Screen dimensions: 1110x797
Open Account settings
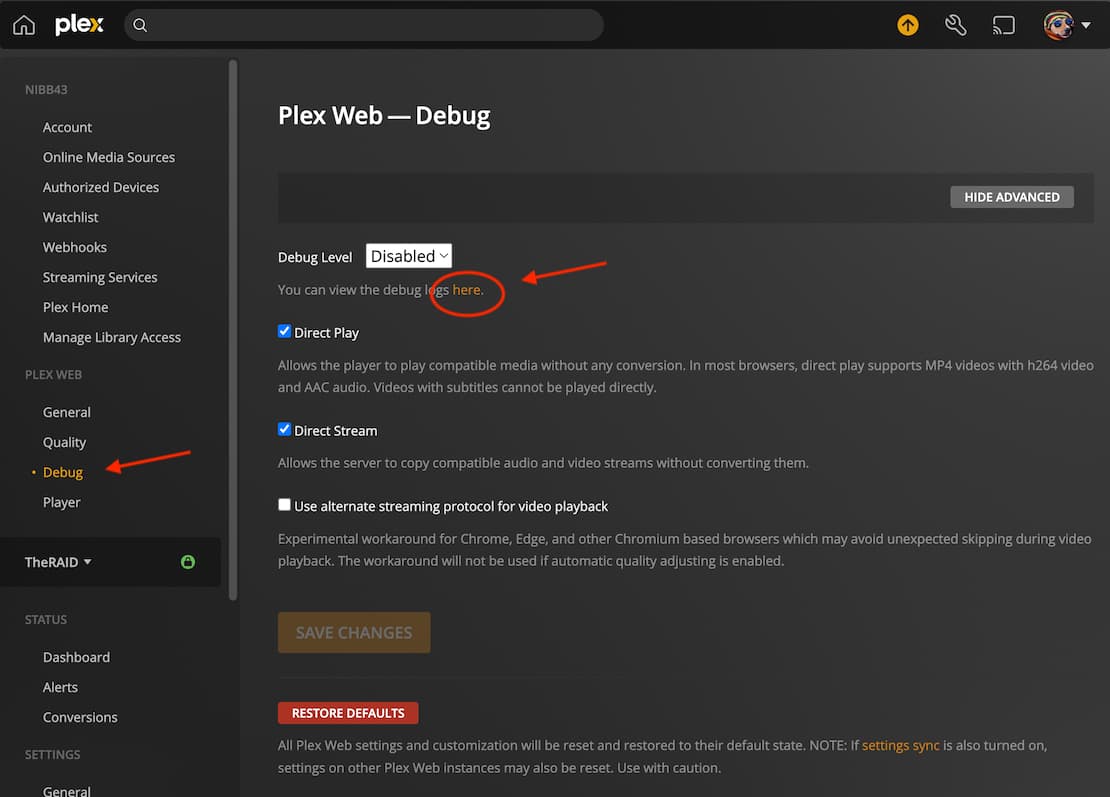[x=67, y=127]
